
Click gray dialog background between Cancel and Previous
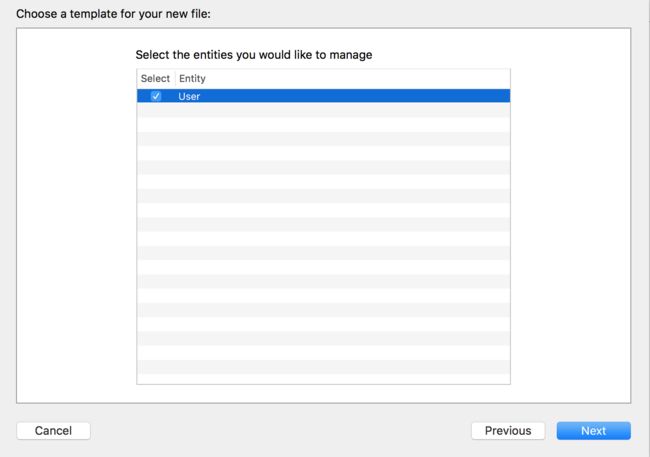coord(280,430)
